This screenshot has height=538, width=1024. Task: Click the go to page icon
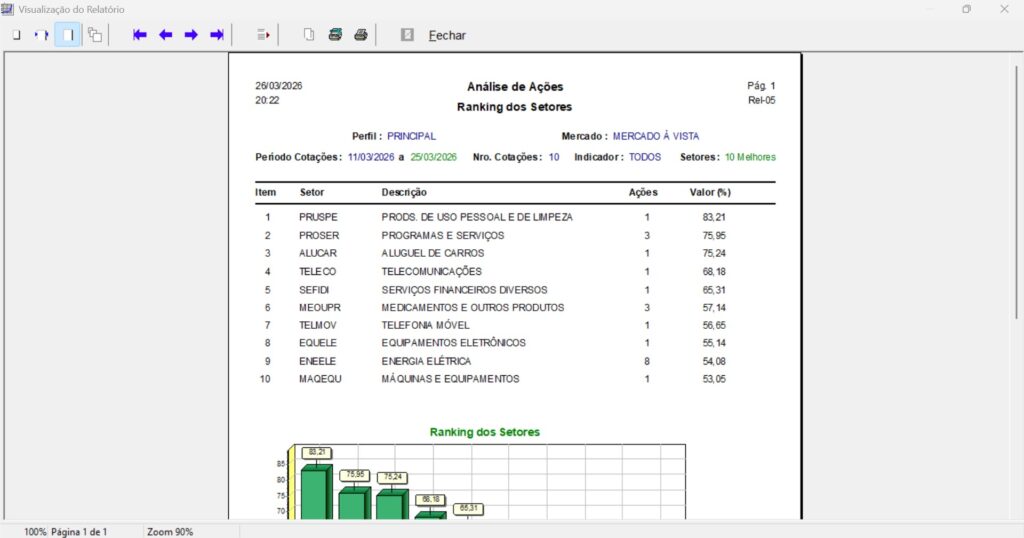[263, 35]
